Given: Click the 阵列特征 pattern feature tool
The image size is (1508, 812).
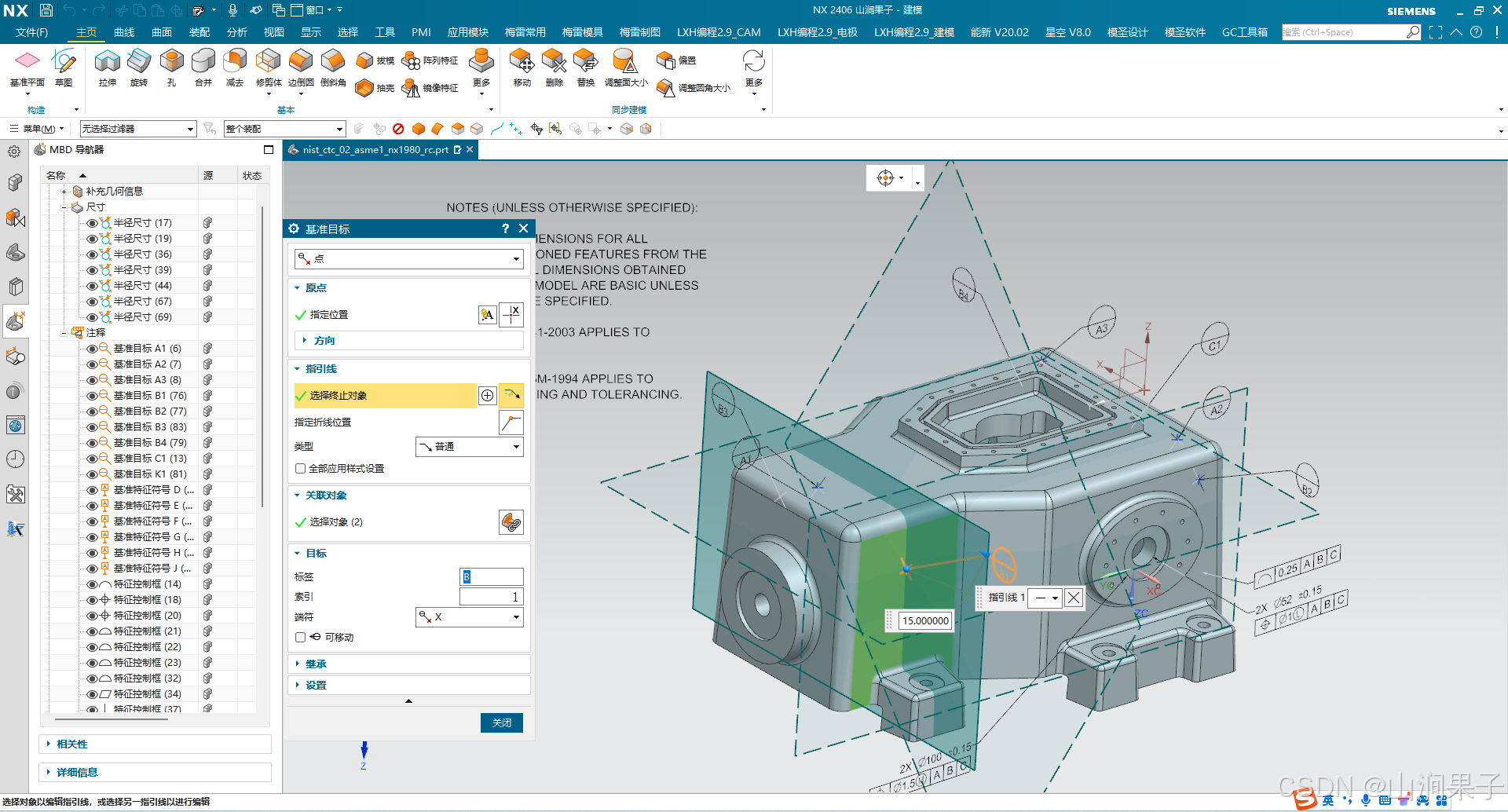Looking at the screenshot, I should (430, 60).
